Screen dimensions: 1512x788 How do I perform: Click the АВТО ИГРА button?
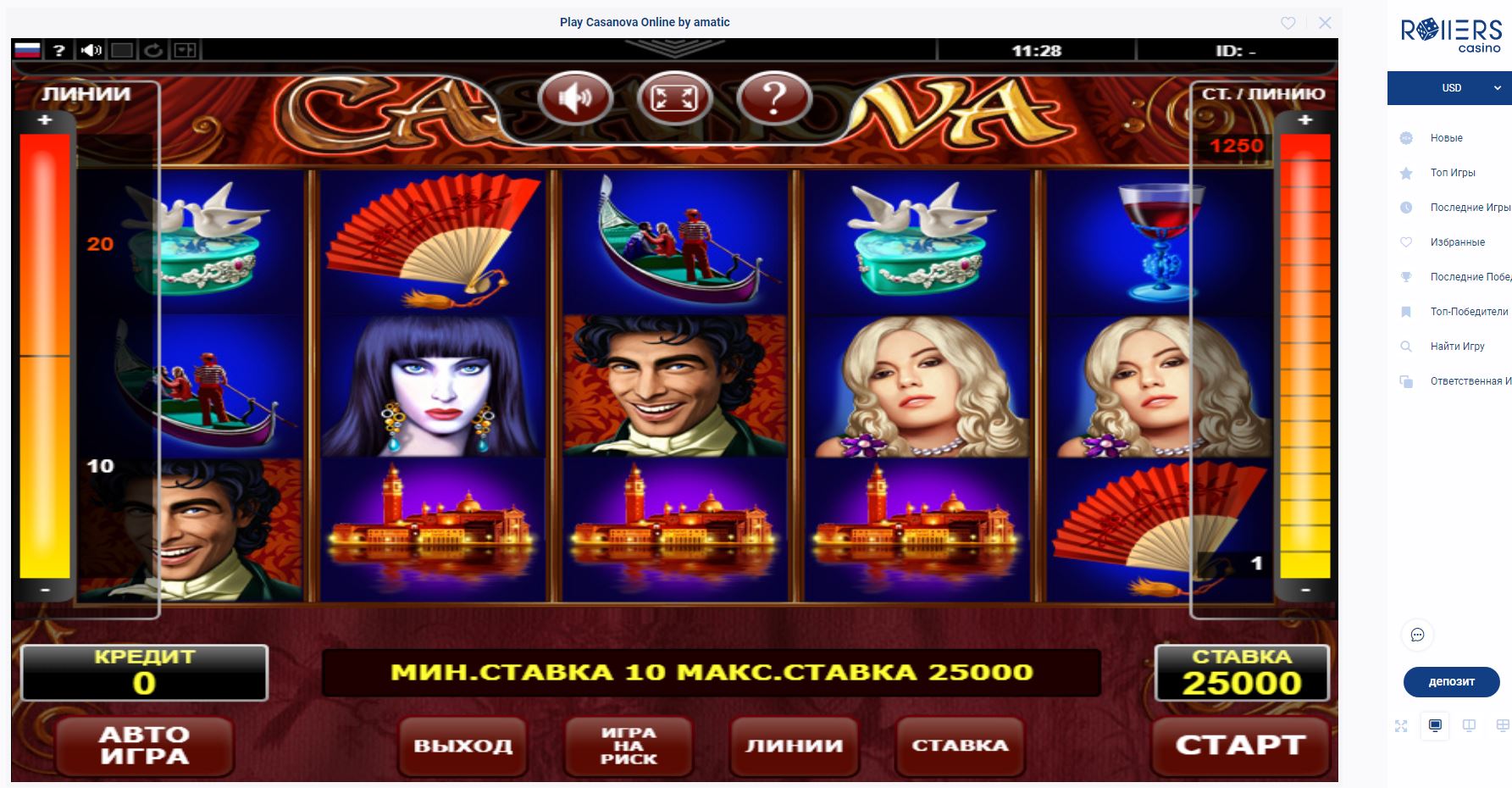145,746
